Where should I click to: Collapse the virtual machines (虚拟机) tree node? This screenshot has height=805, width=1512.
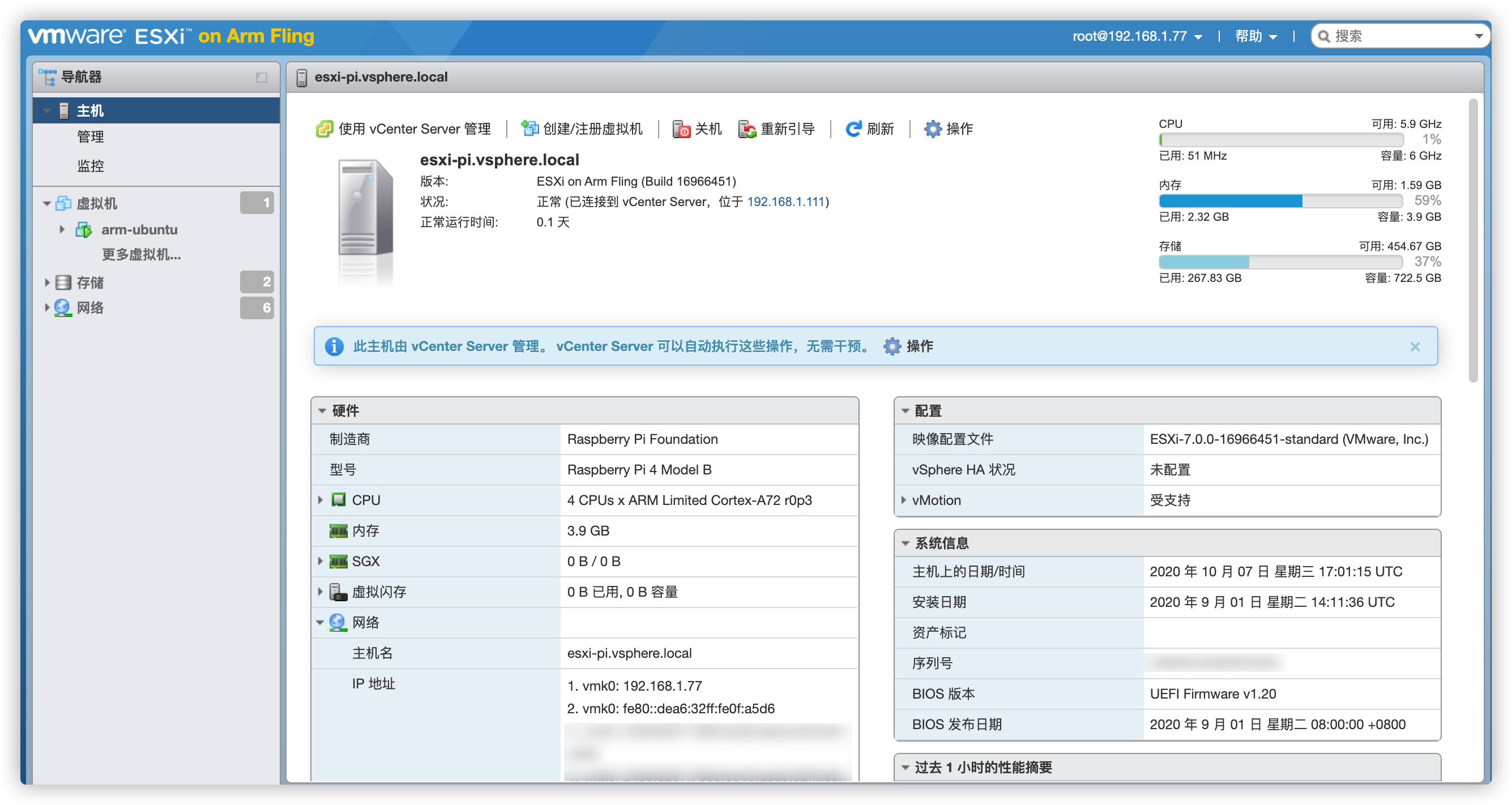(x=47, y=204)
